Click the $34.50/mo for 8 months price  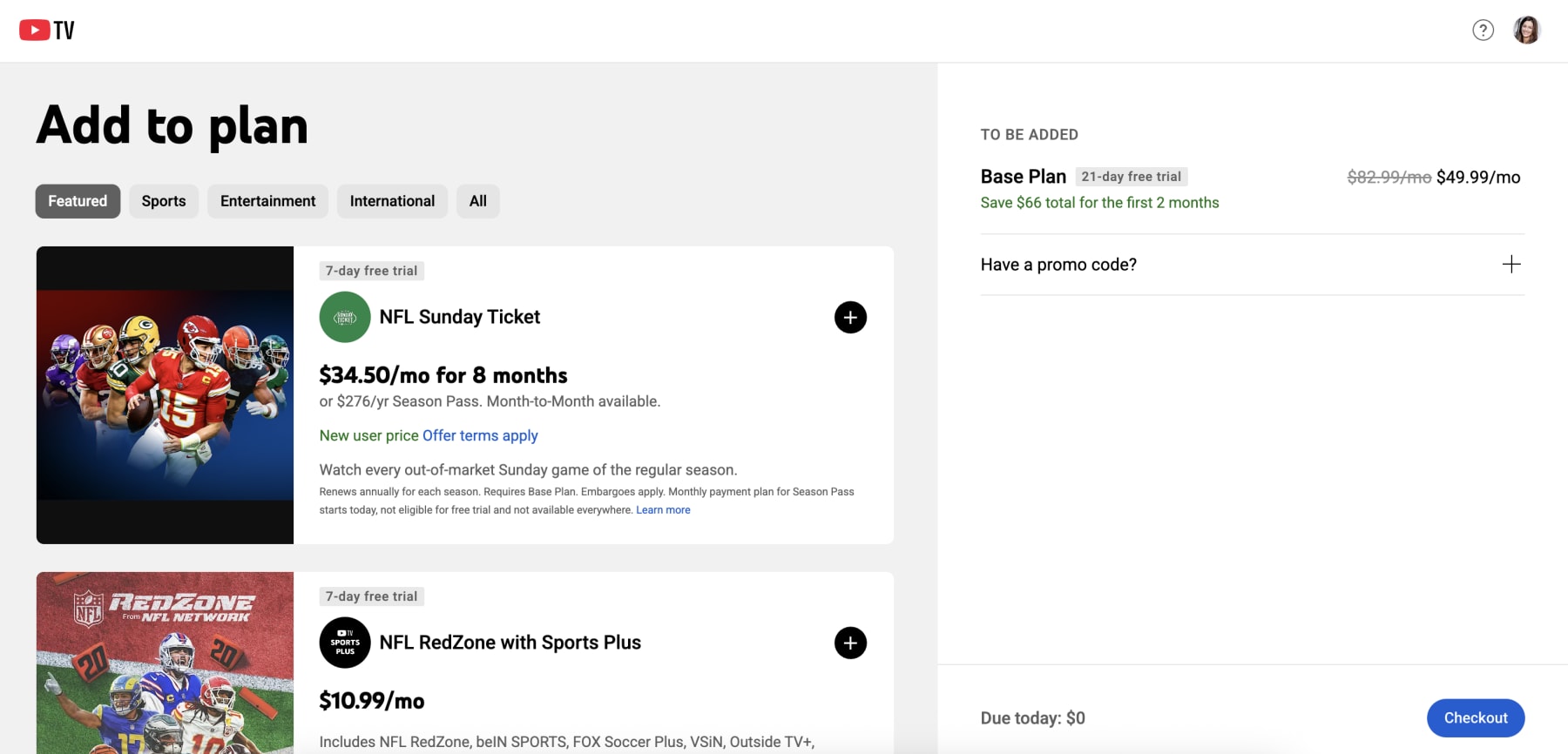coord(443,375)
